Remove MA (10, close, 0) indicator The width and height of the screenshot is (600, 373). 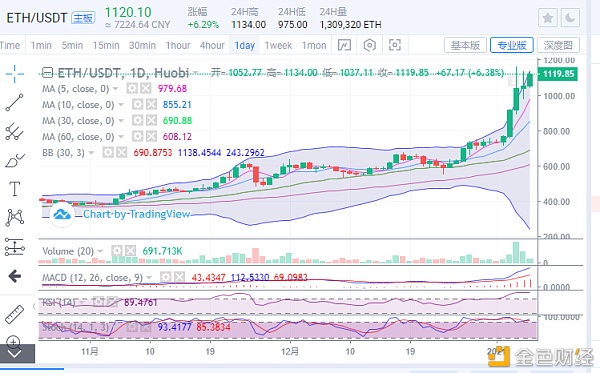[x=152, y=104]
